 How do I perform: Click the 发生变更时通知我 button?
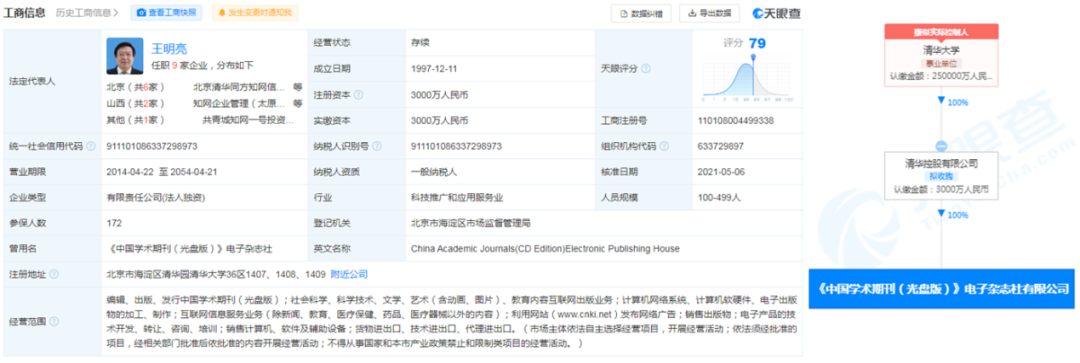pyautogui.click(x=256, y=12)
